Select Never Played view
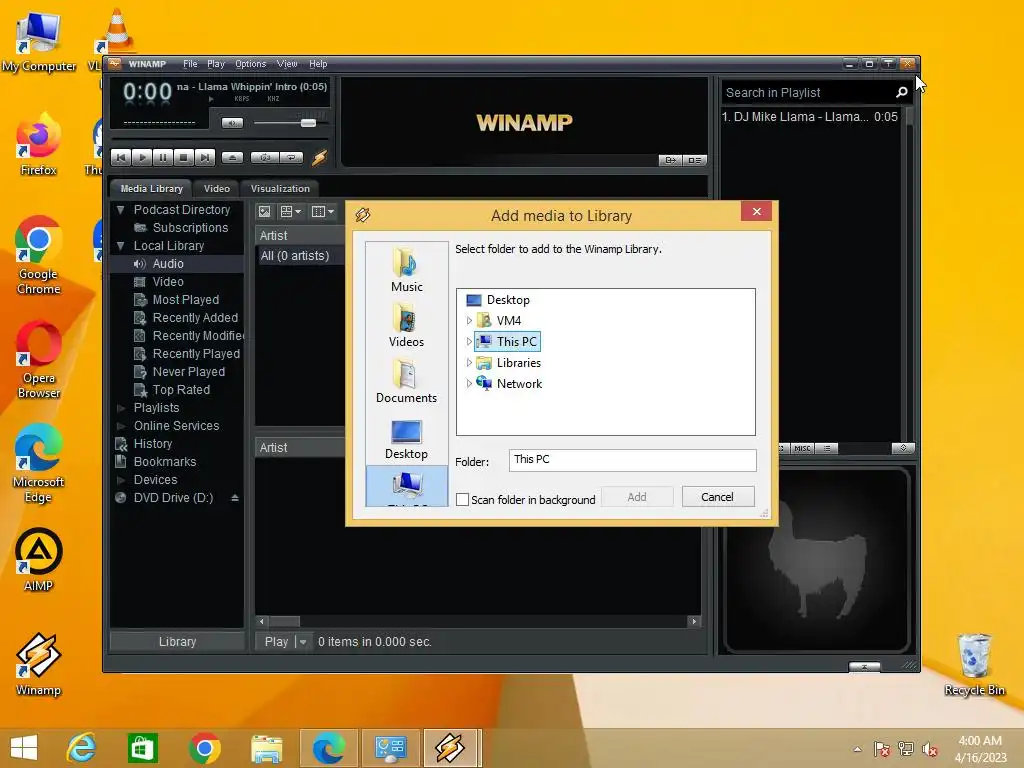 pos(188,372)
